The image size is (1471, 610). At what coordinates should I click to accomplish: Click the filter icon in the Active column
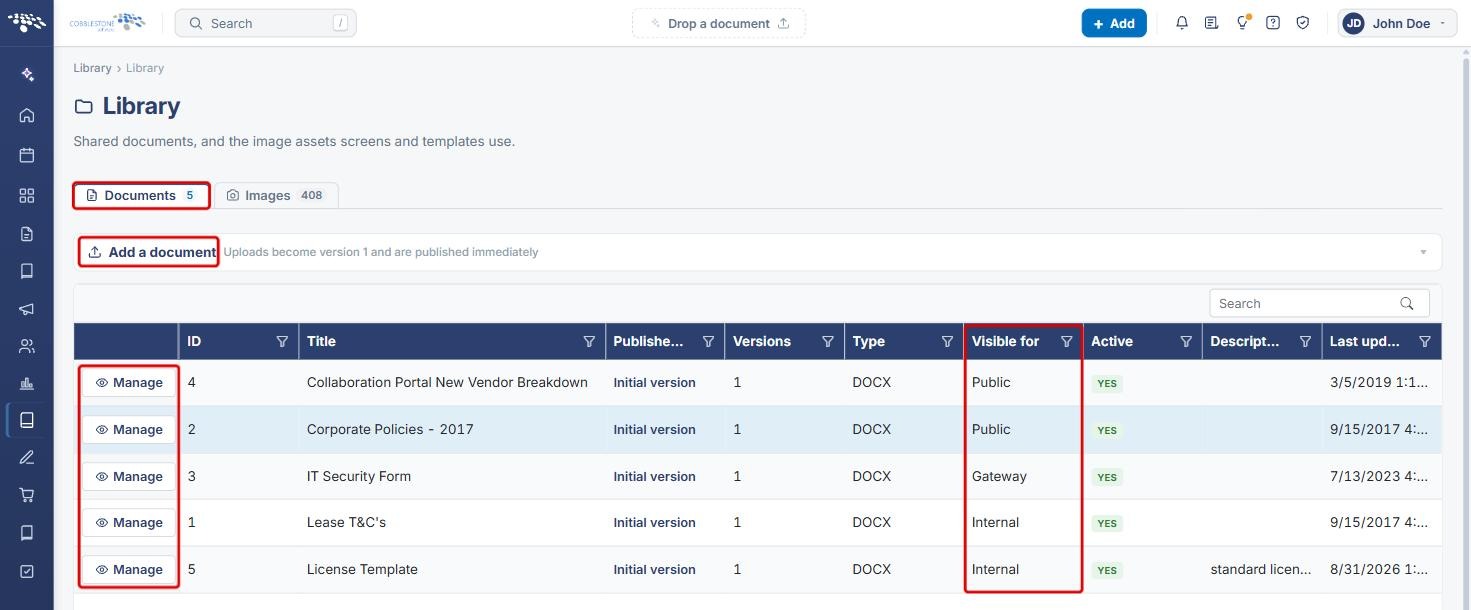[x=1186, y=342]
